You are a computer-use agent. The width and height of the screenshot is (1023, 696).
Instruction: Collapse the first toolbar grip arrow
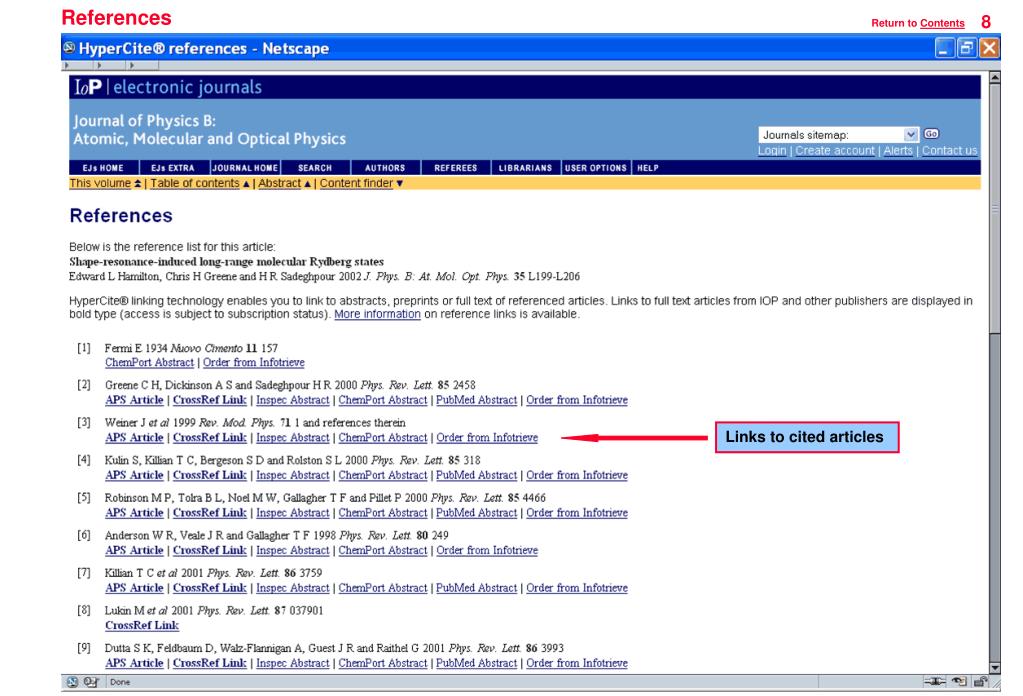67,65
